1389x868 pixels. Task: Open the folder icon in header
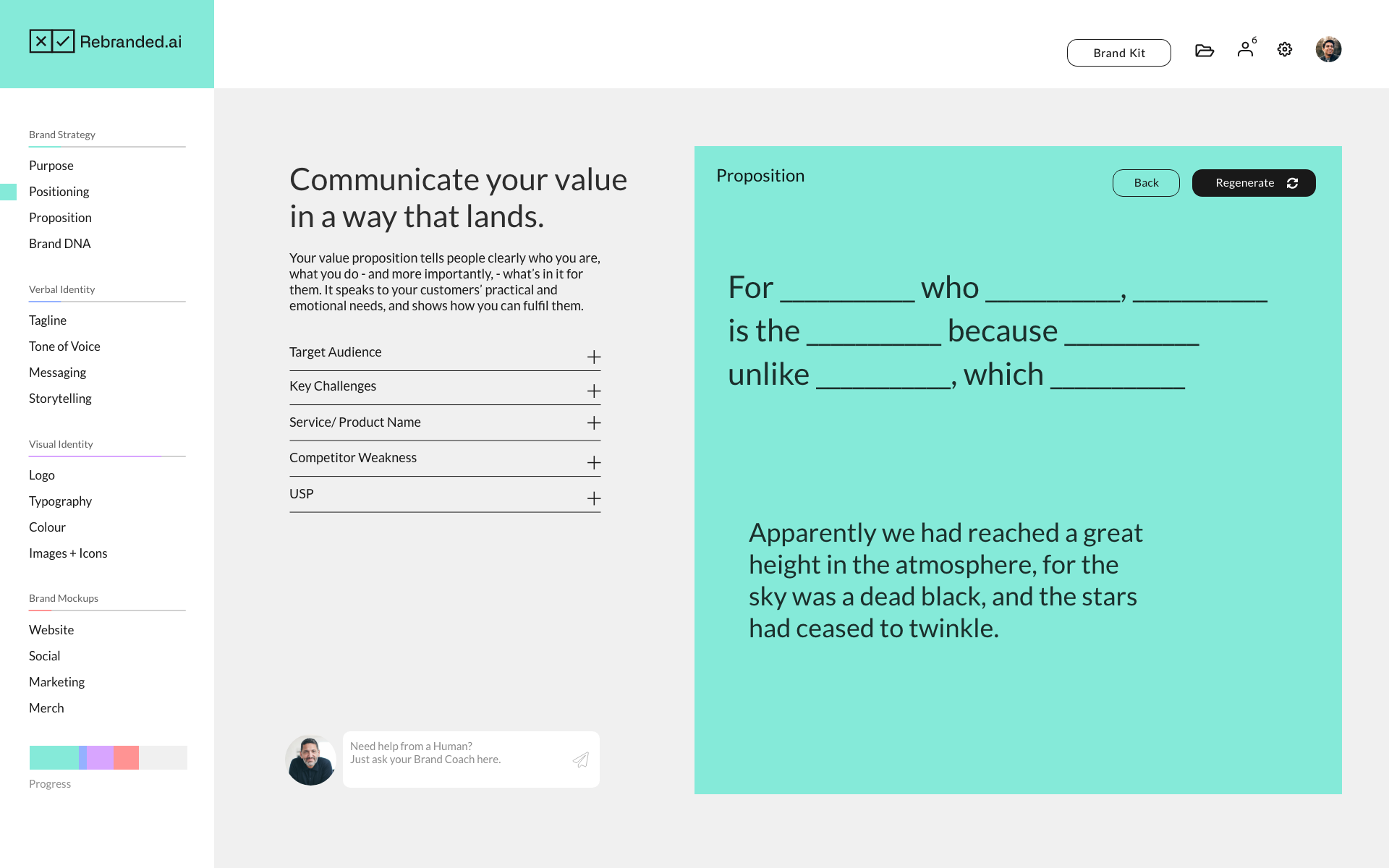[x=1205, y=50]
